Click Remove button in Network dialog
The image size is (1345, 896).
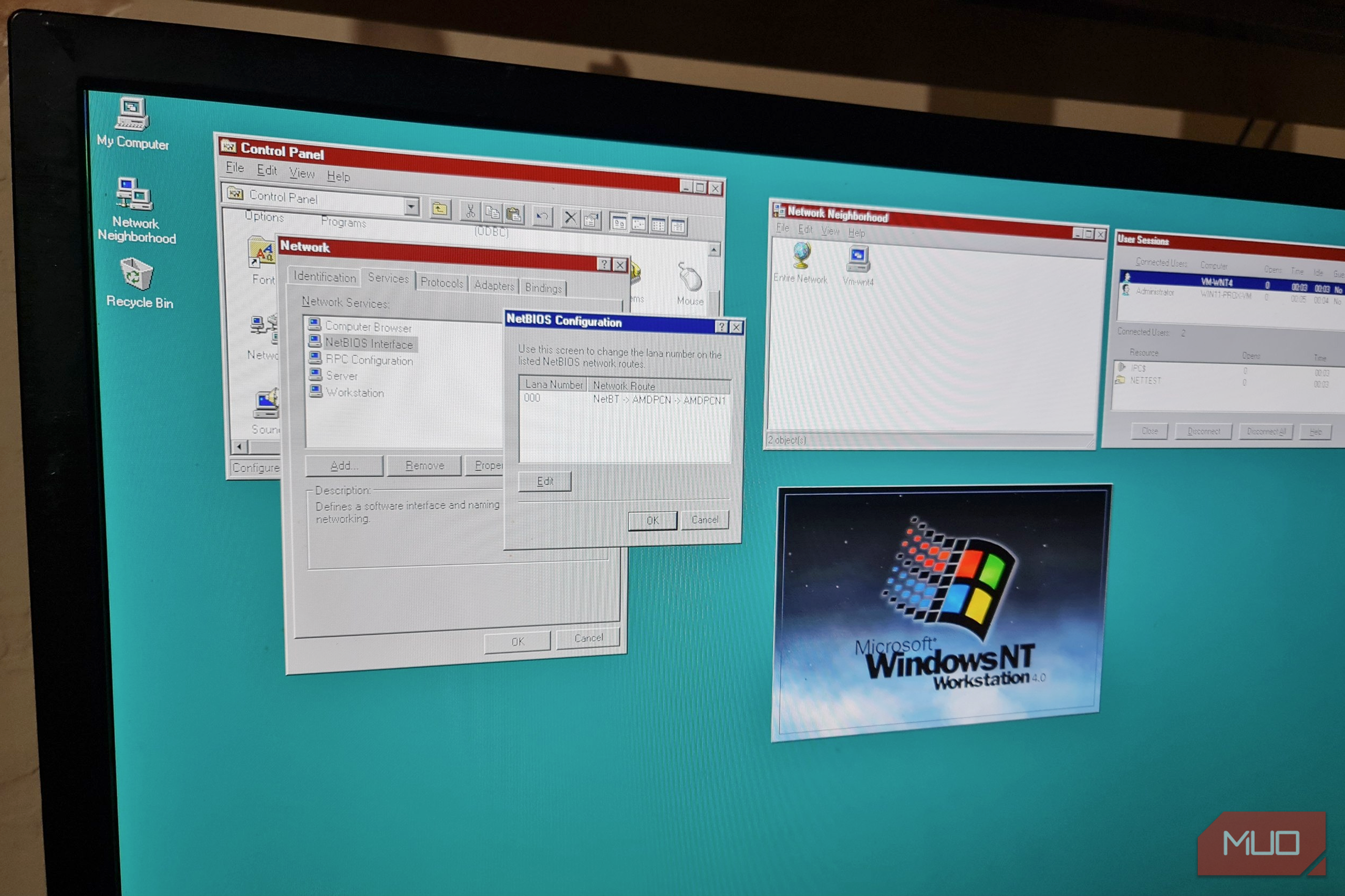click(x=424, y=466)
